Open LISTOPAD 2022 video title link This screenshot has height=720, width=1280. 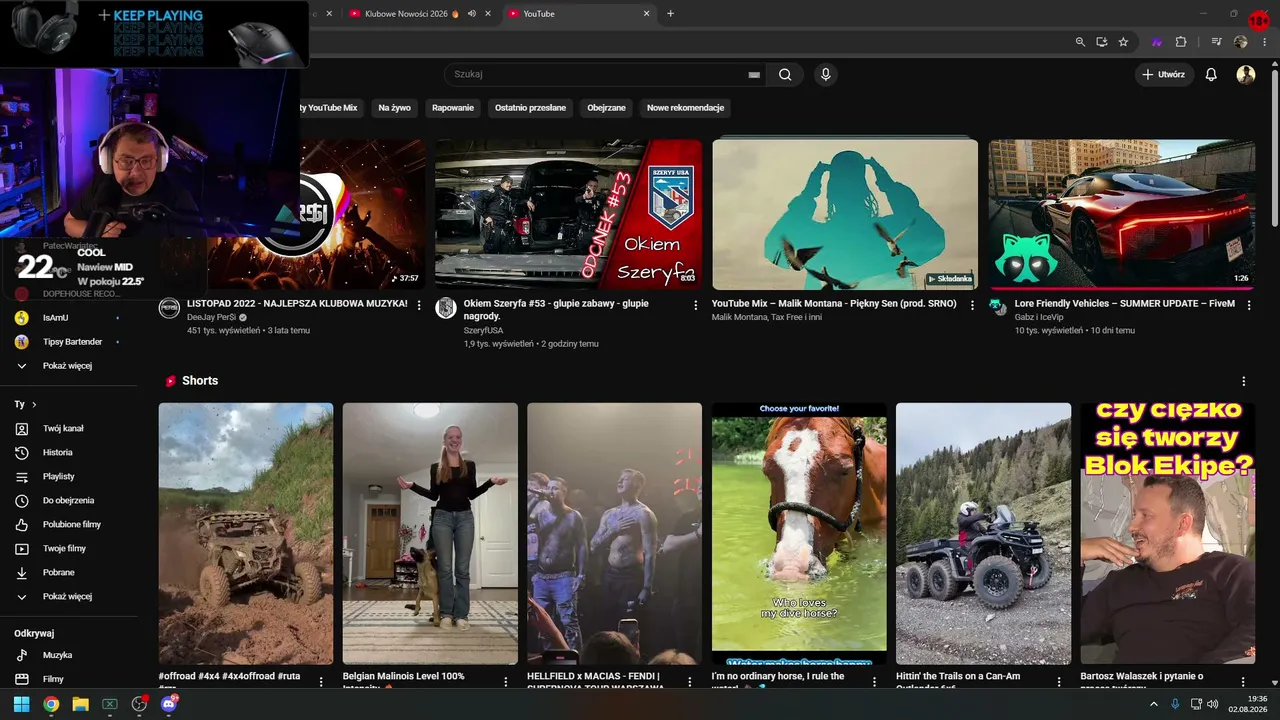pyautogui.click(x=297, y=303)
